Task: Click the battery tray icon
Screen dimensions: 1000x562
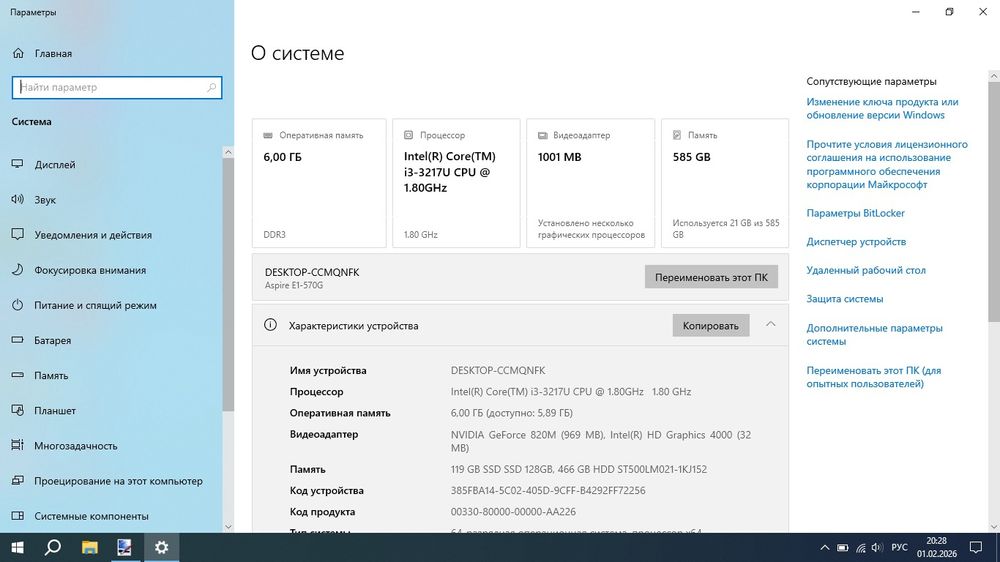Action: tap(842, 547)
